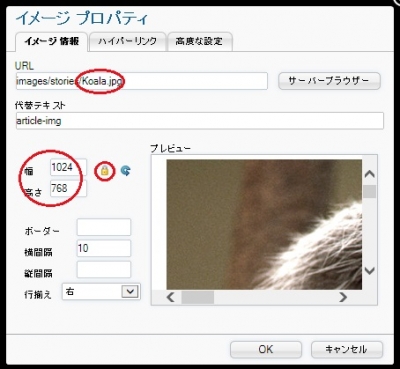
Task: Click the サーバーブラウザー button
Action: (329, 81)
